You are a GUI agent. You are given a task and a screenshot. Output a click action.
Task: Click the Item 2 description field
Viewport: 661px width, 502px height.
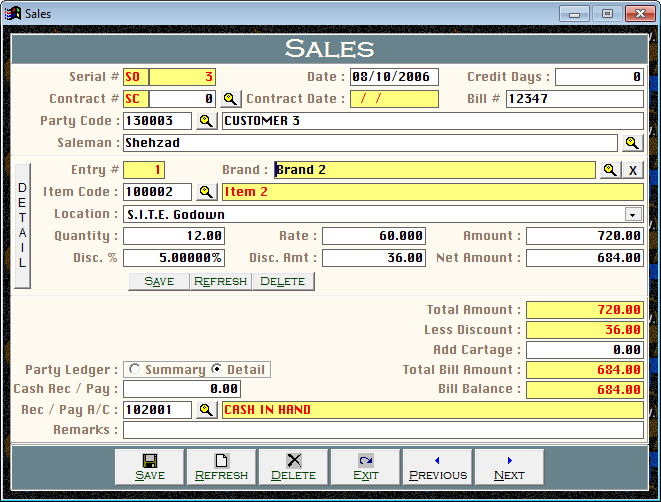[433, 192]
